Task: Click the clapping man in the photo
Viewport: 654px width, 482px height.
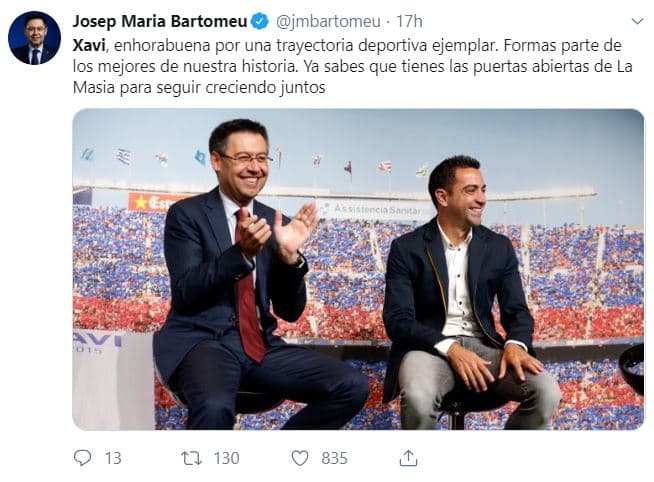Action: 250,280
